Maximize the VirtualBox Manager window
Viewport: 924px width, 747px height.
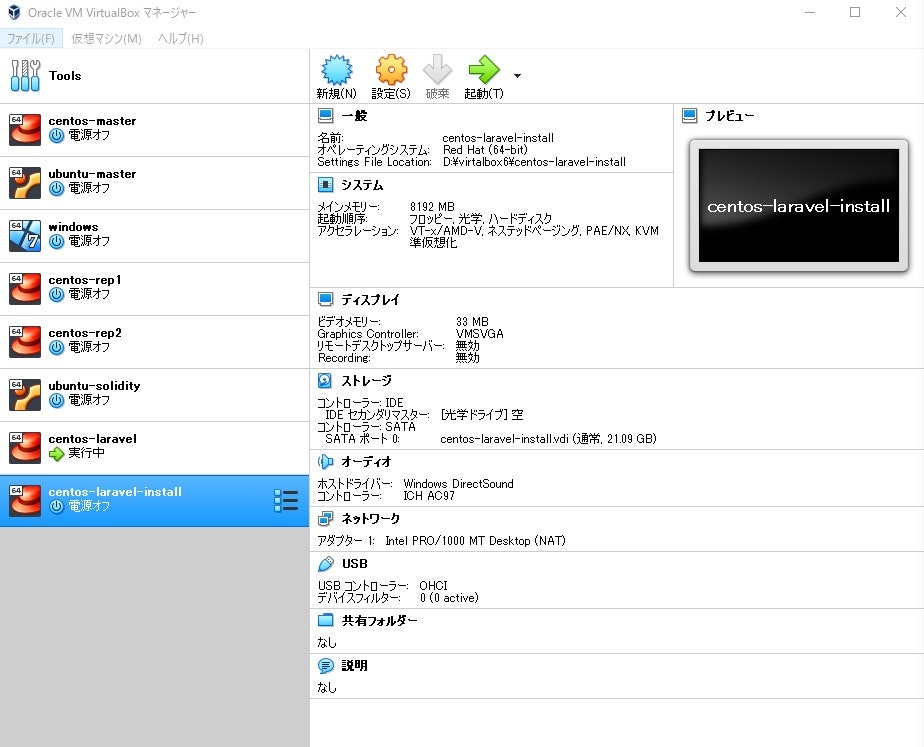click(x=855, y=12)
